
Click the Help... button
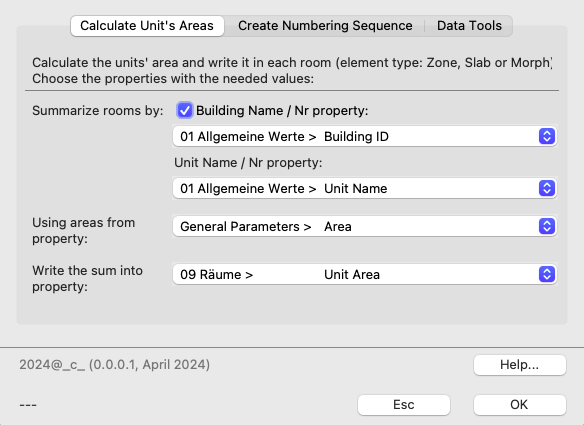point(520,365)
